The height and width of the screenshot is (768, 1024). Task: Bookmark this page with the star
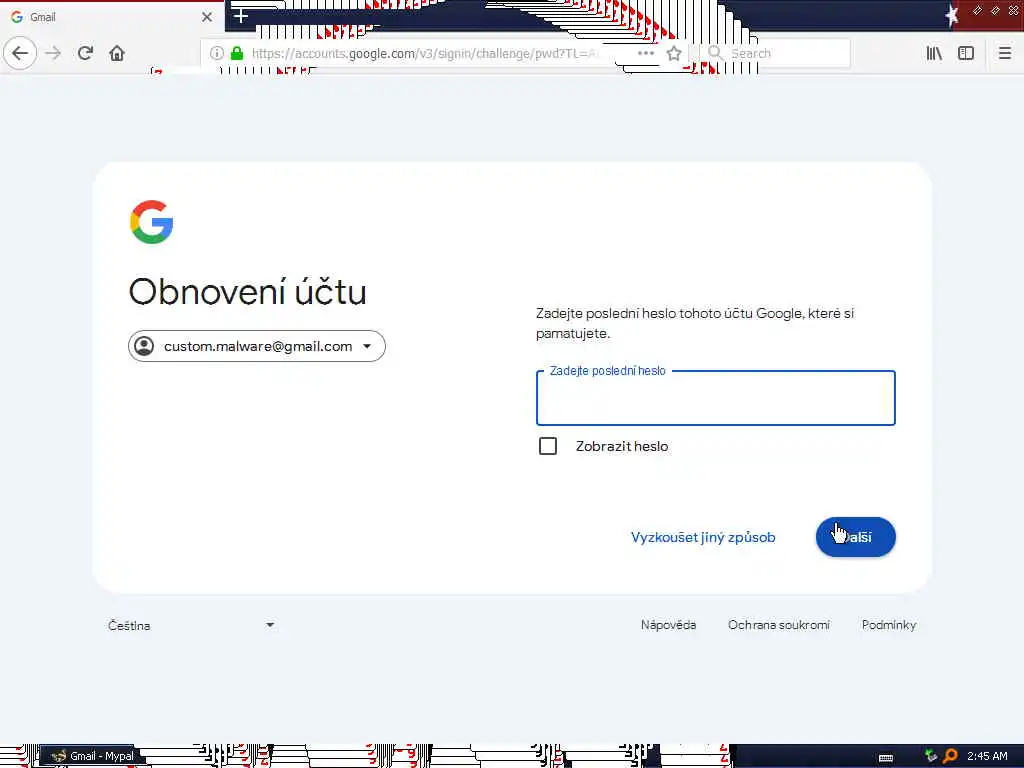[674, 53]
